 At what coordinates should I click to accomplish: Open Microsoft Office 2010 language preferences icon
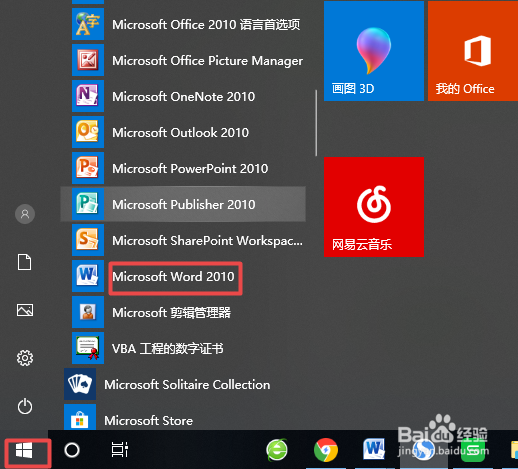click(88, 24)
